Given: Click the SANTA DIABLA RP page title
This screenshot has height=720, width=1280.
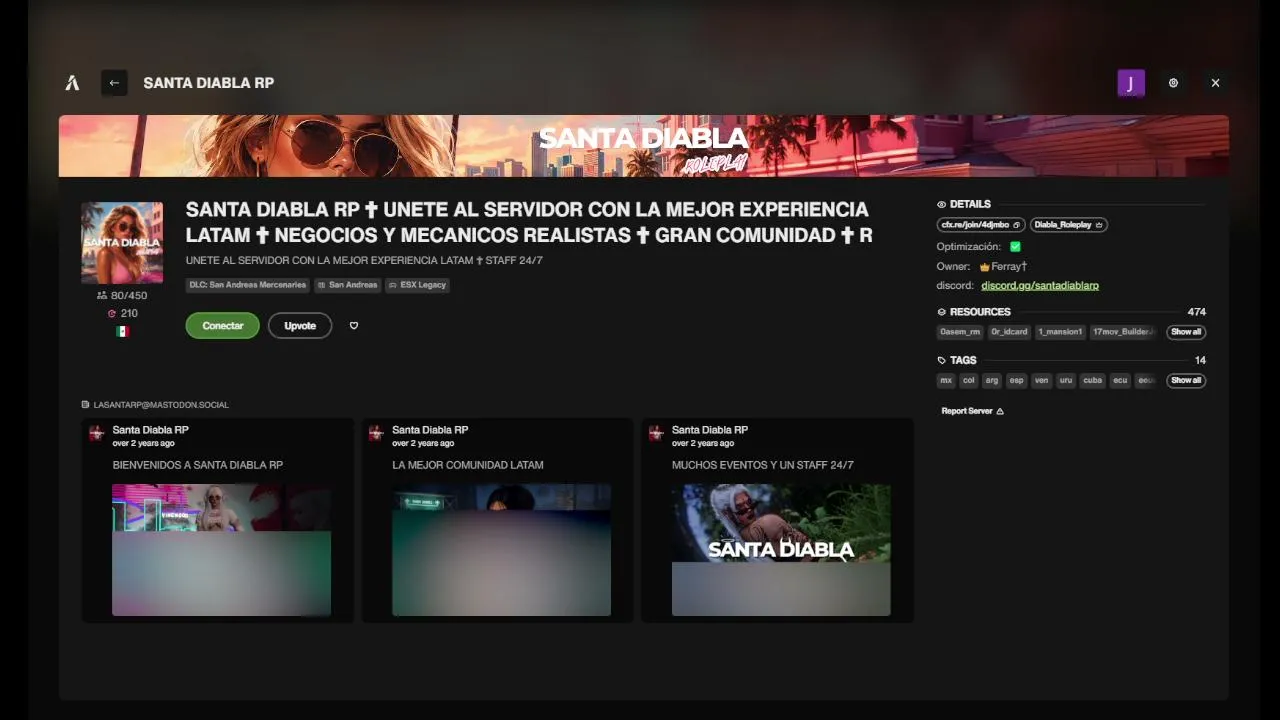Looking at the screenshot, I should (209, 83).
